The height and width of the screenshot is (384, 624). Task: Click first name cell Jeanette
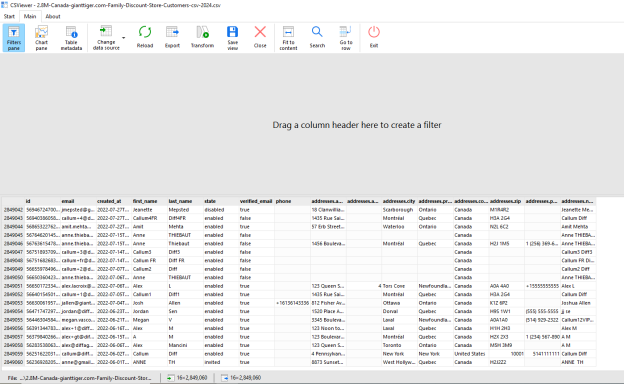[150, 210]
